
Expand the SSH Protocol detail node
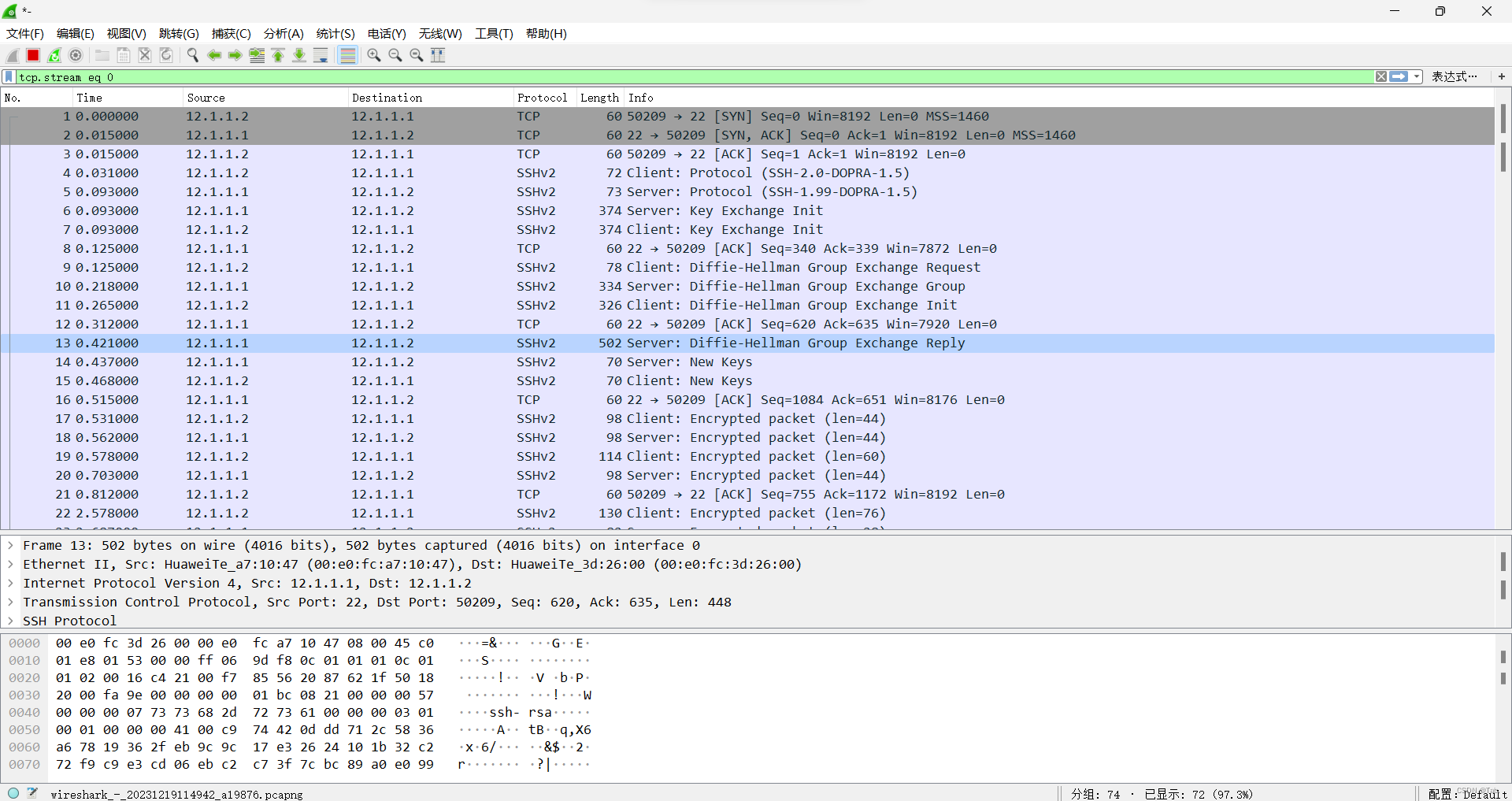(9, 621)
